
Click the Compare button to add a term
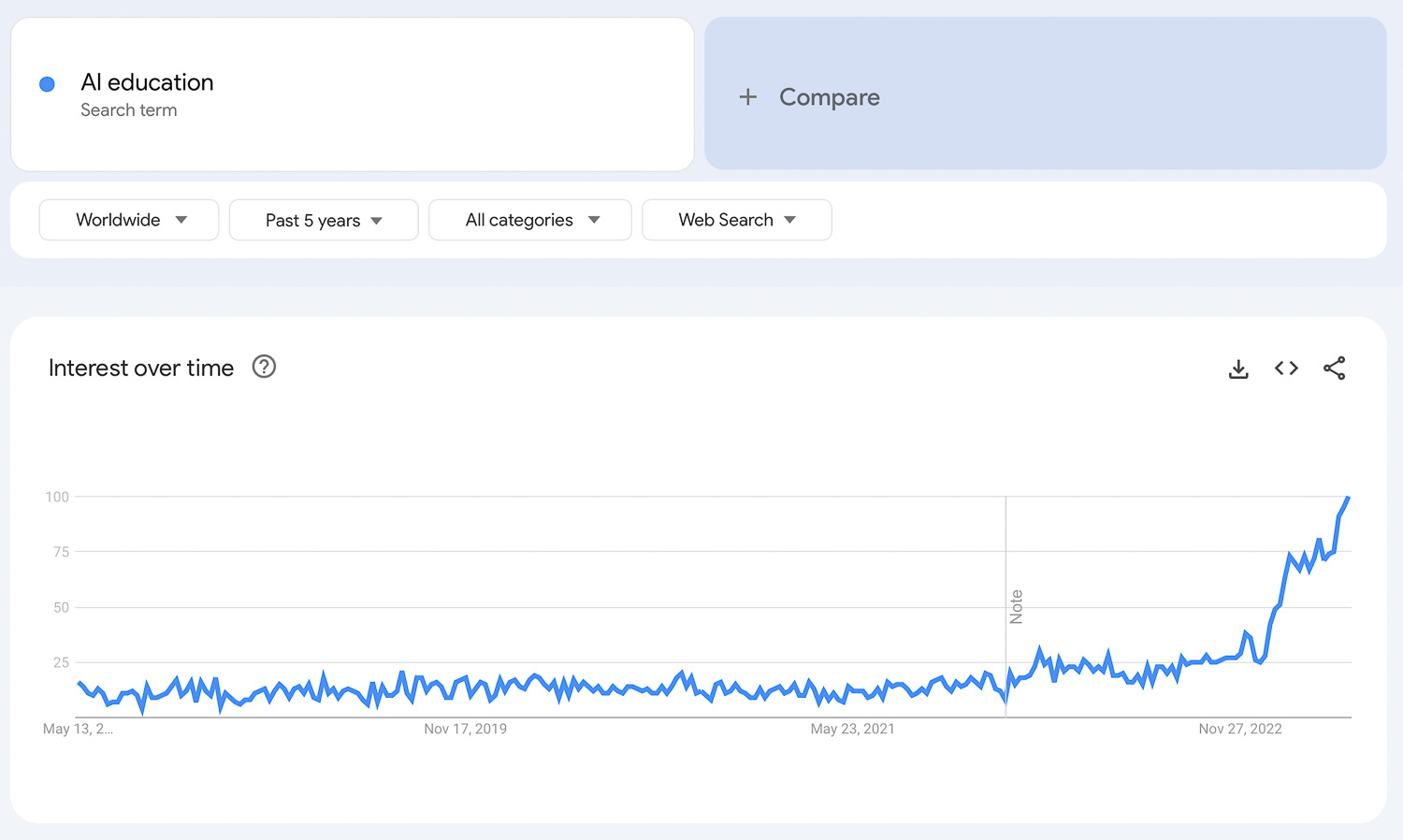point(829,97)
